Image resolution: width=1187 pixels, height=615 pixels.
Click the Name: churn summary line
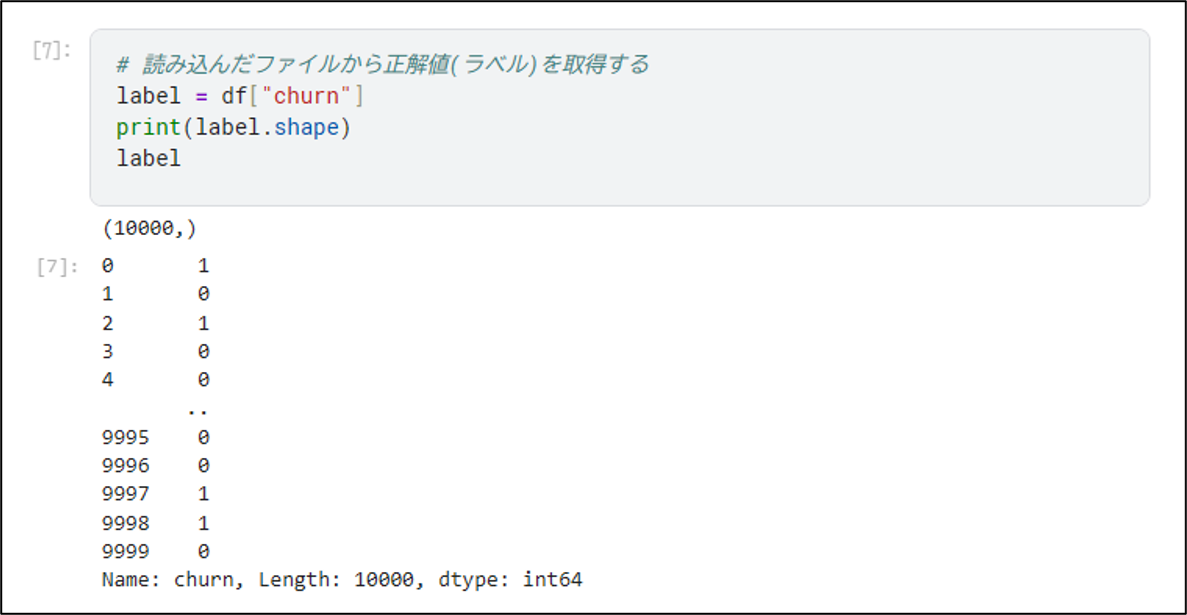(x=342, y=581)
